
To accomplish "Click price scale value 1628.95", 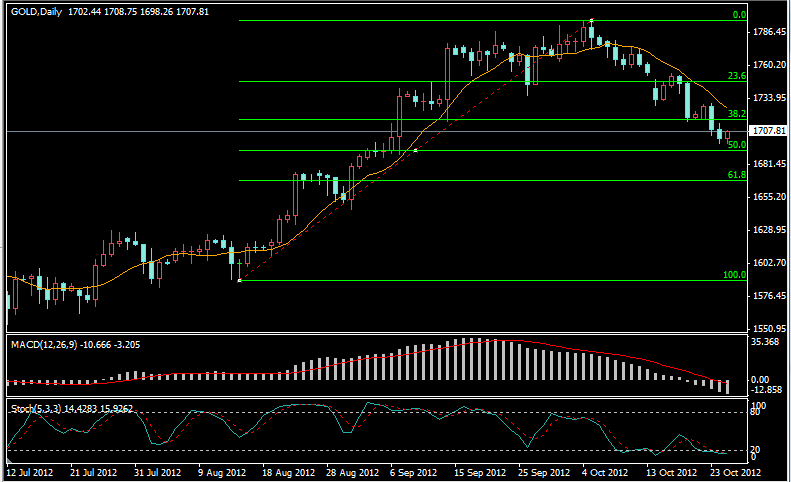I will click(769, 230).
